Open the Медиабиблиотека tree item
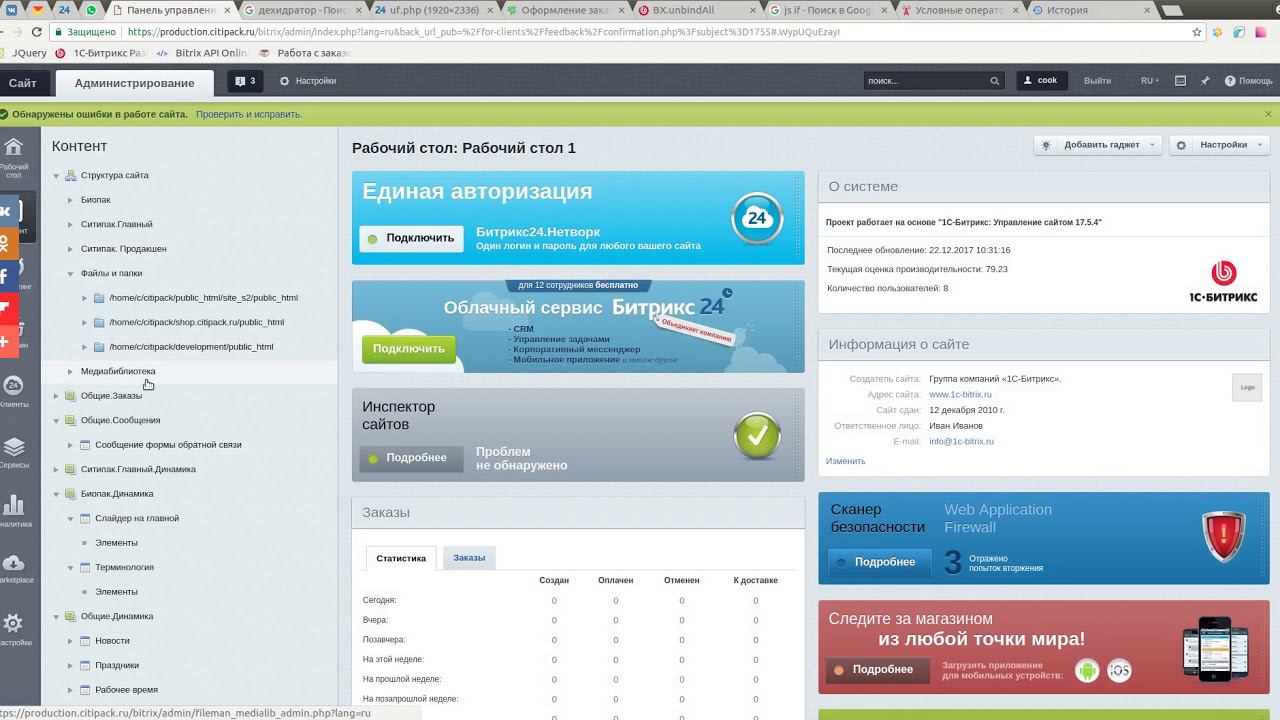Viewport: 1280px width, 720px height. 118,372
